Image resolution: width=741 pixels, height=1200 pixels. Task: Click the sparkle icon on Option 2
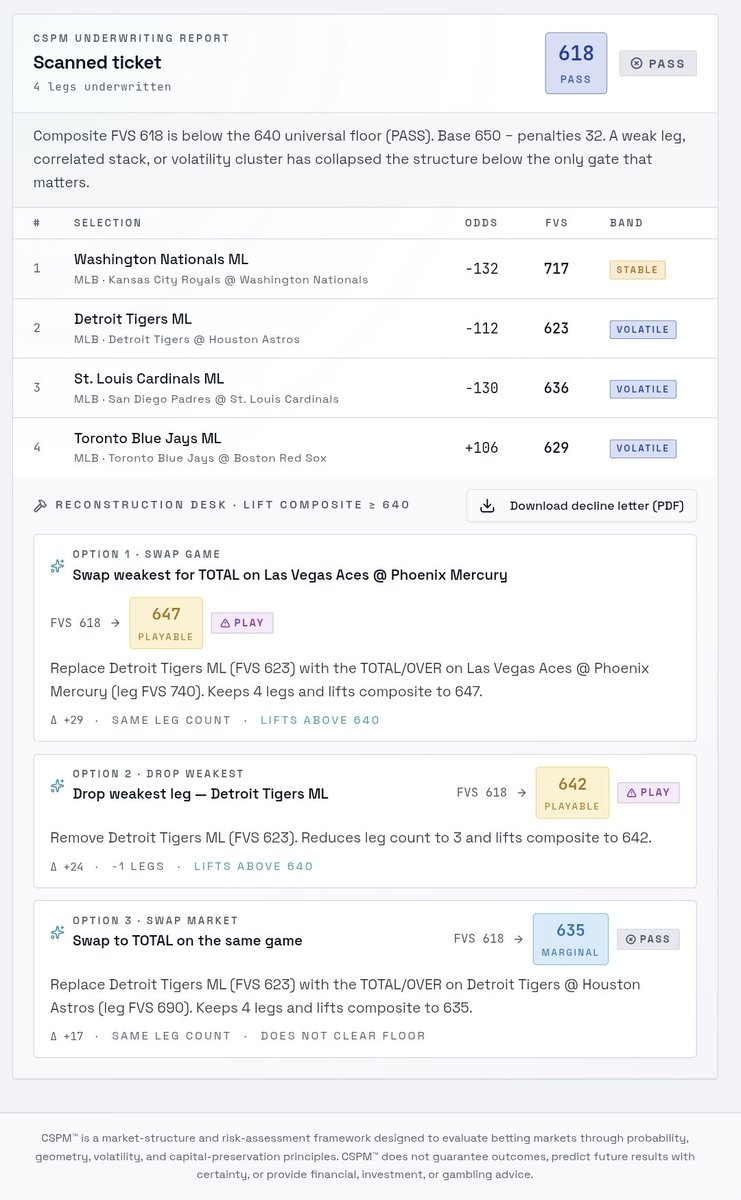[x=58, y=786]
